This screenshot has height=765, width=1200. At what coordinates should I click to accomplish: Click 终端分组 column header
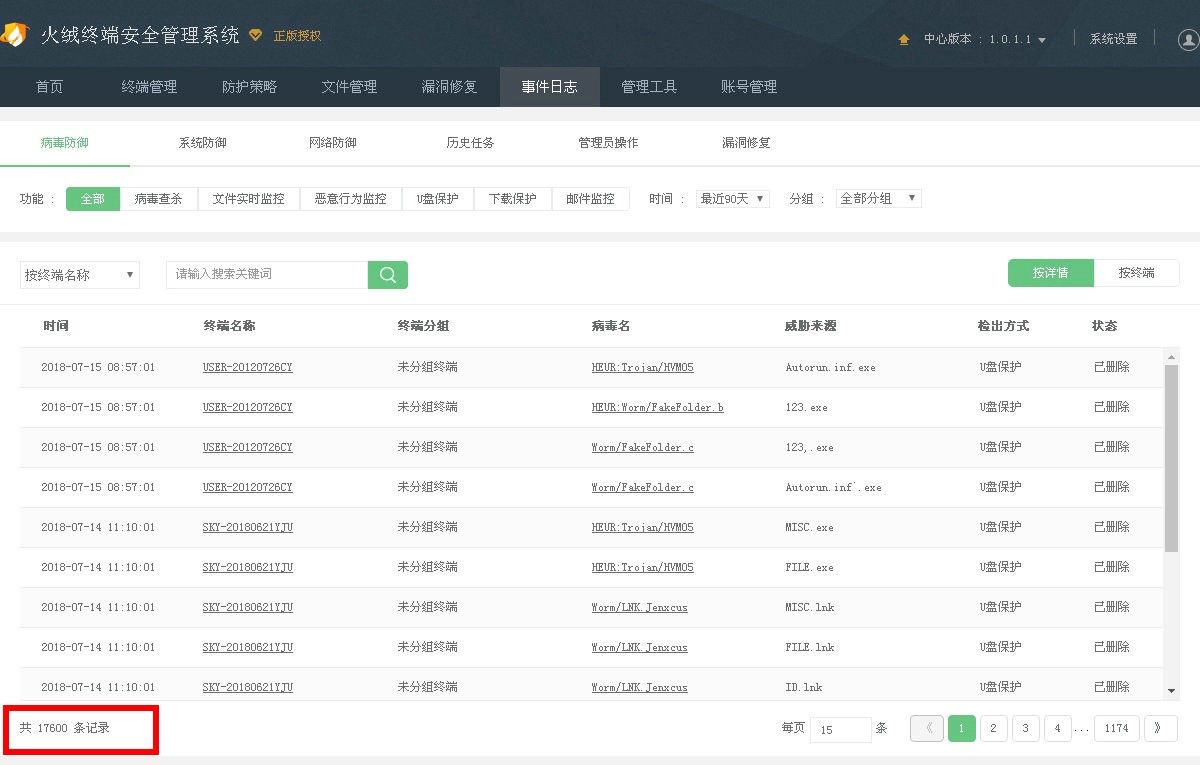coord(423,327)
